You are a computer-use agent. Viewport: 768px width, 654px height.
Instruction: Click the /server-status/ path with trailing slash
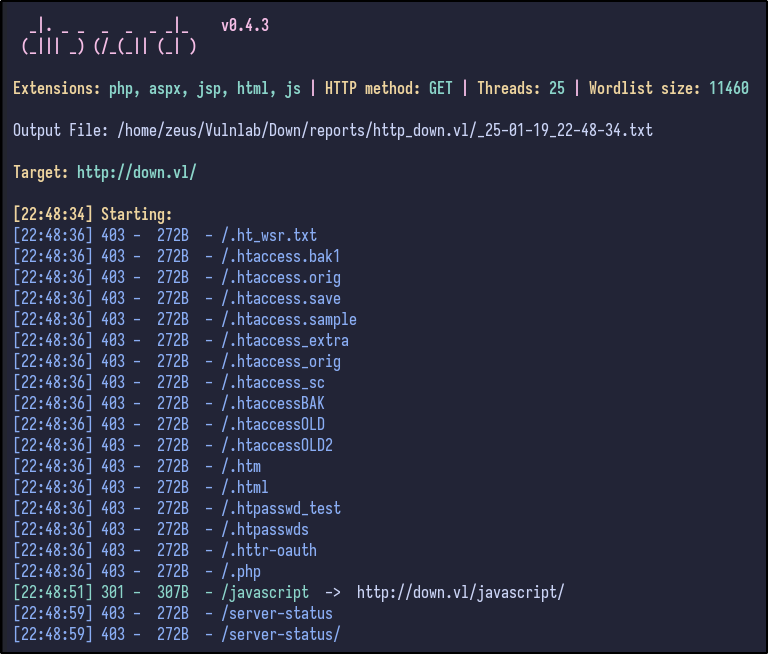(280, 634)
